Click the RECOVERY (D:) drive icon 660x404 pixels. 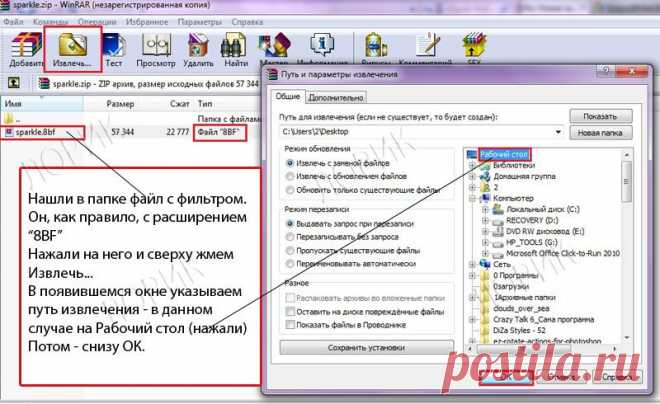[x=498, y=221]
